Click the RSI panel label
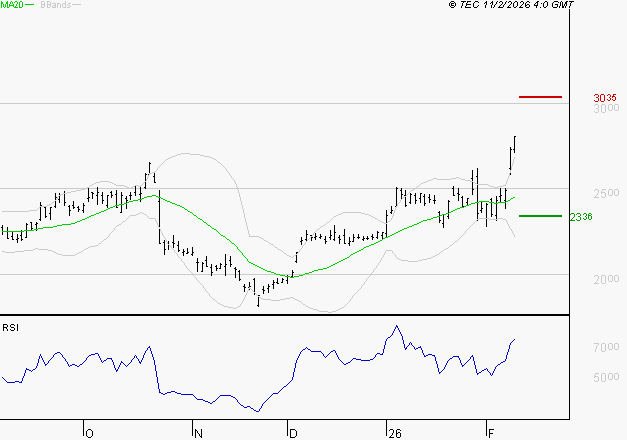This screenshot has width=627, height=440. (x=10, y=328)
